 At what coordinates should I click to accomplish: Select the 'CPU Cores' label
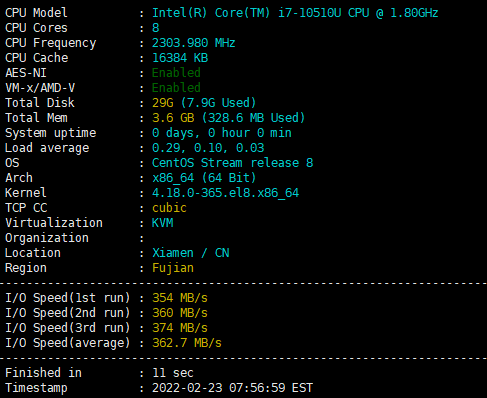36,28
